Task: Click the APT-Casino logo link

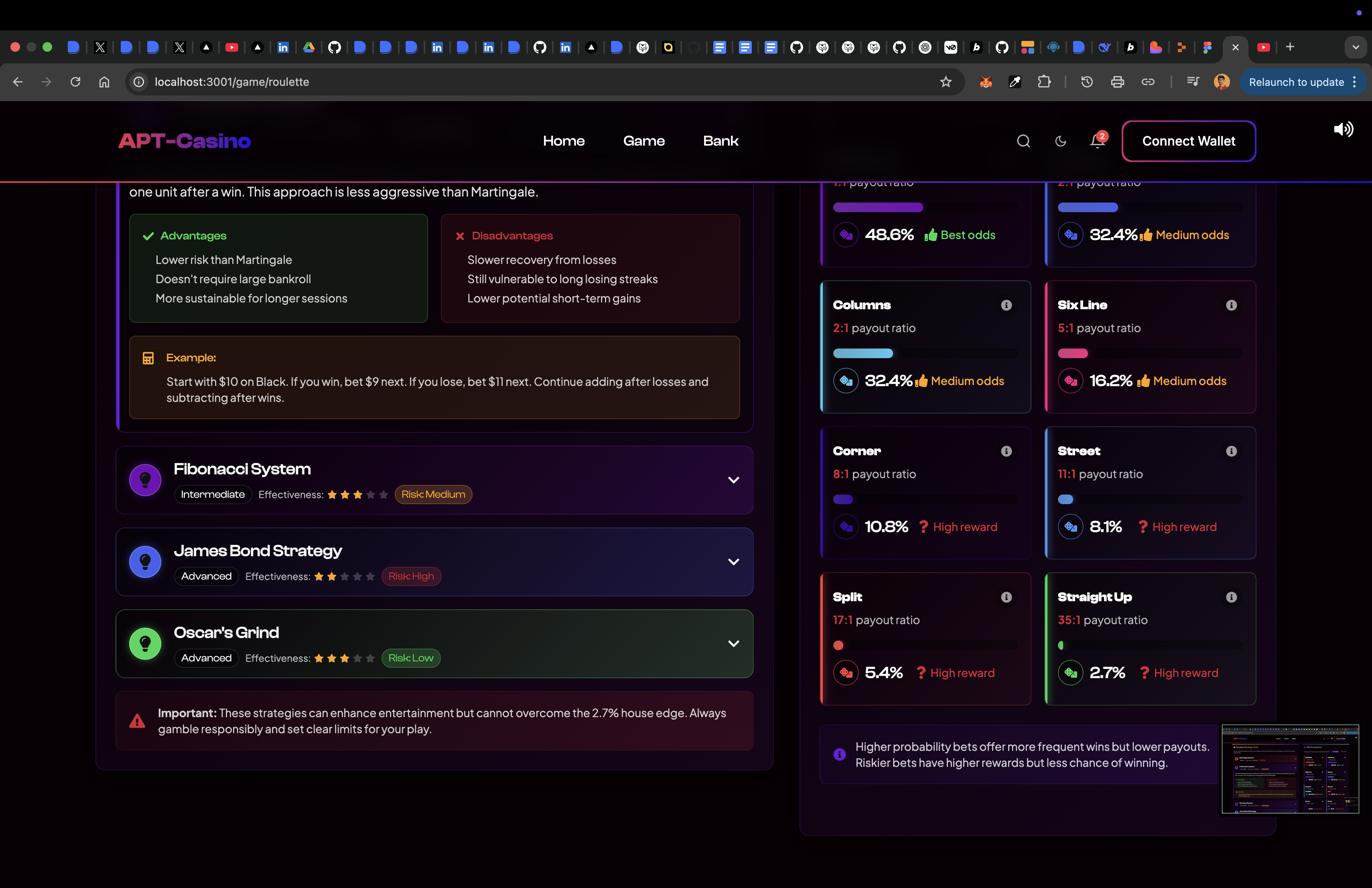Action: click(185, 141)
